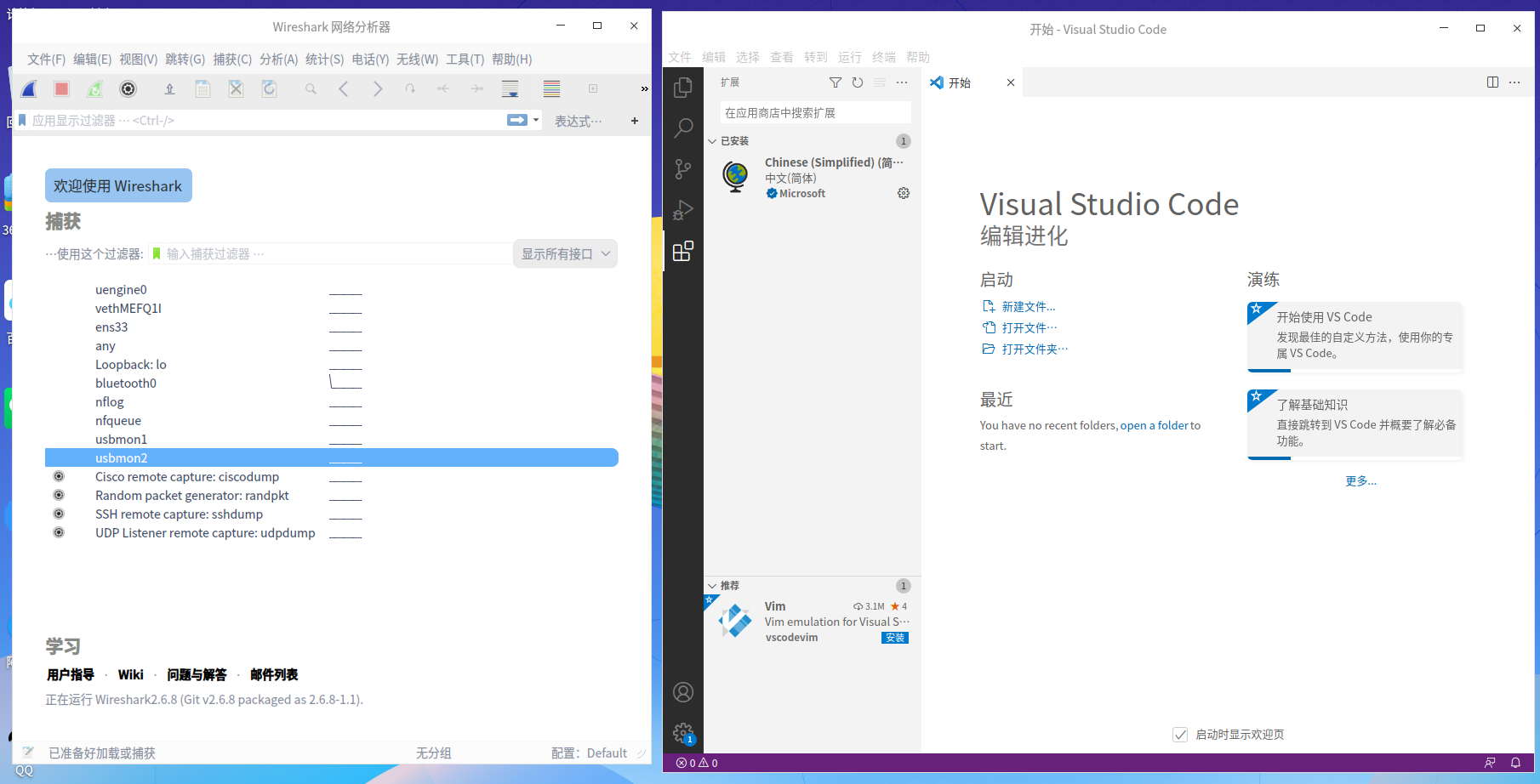Open VS Code 终端 menu

point(883,57)
